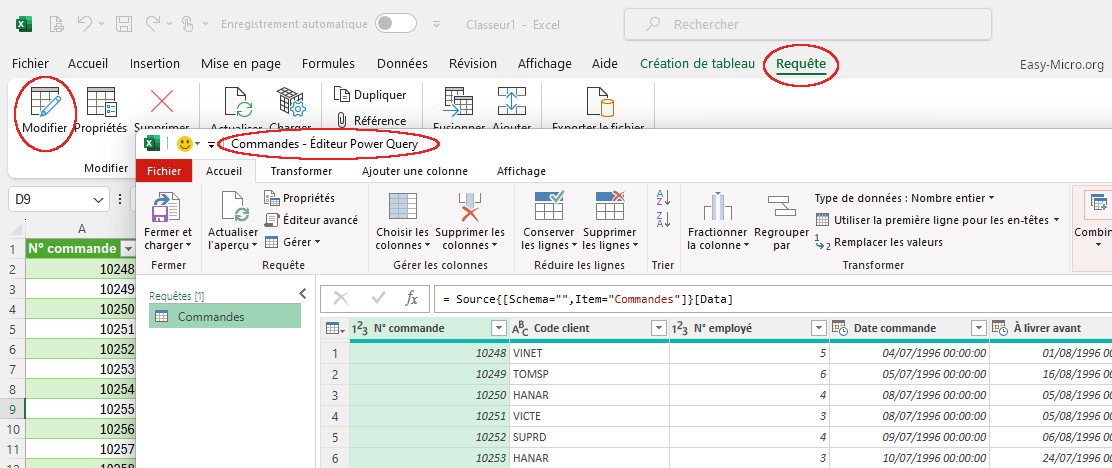Select column A header in Excel

[82, 228]
